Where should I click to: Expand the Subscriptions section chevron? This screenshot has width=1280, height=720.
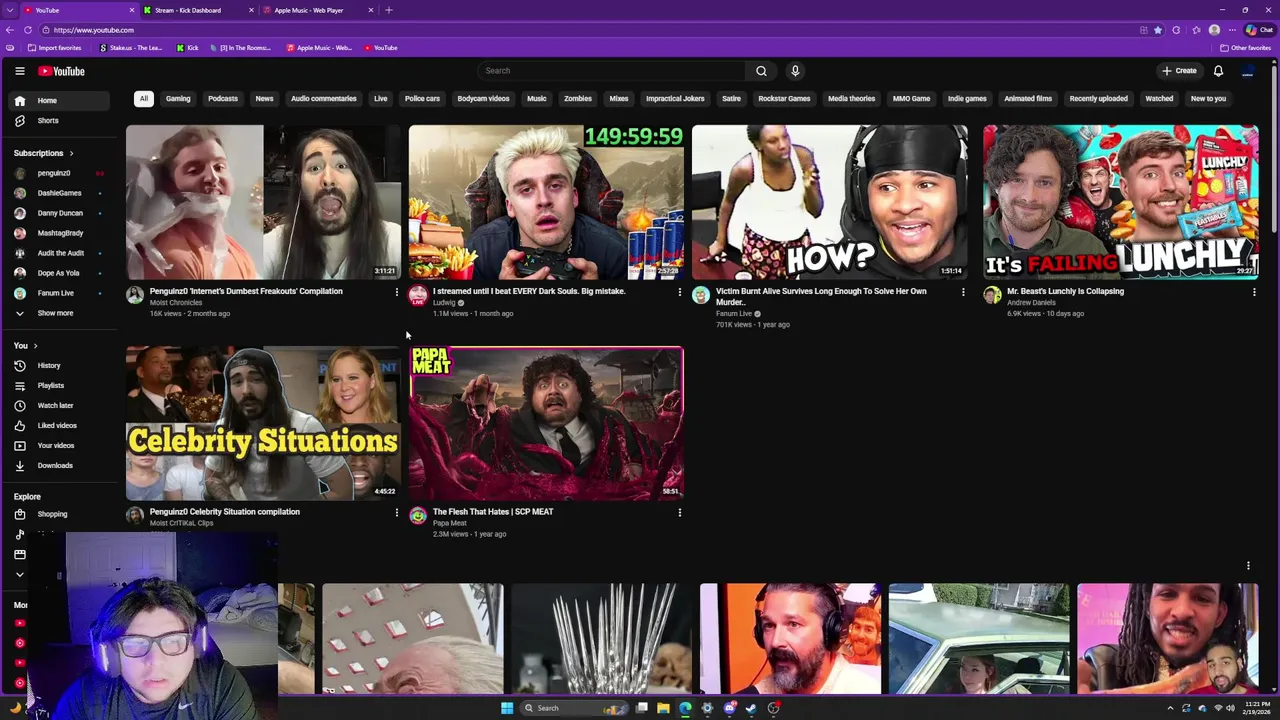coord(71,153)
